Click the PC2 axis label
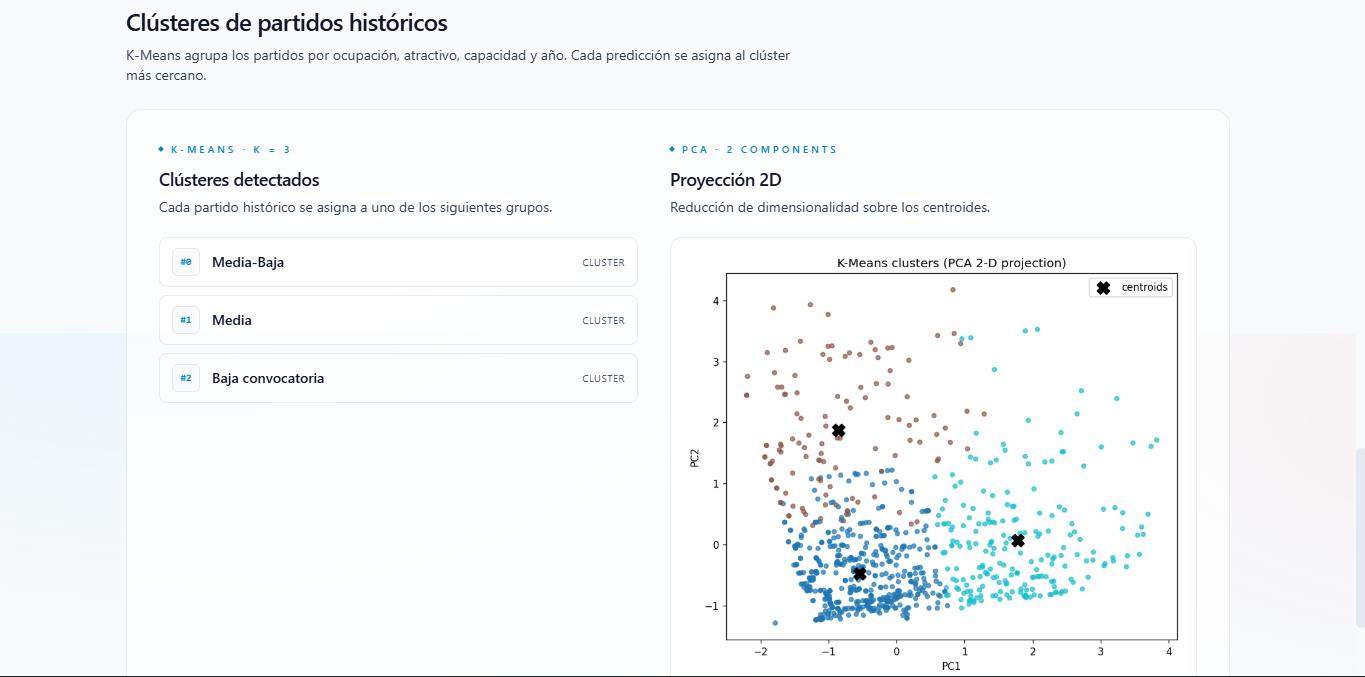1365x677 pixels. point(695,456)
